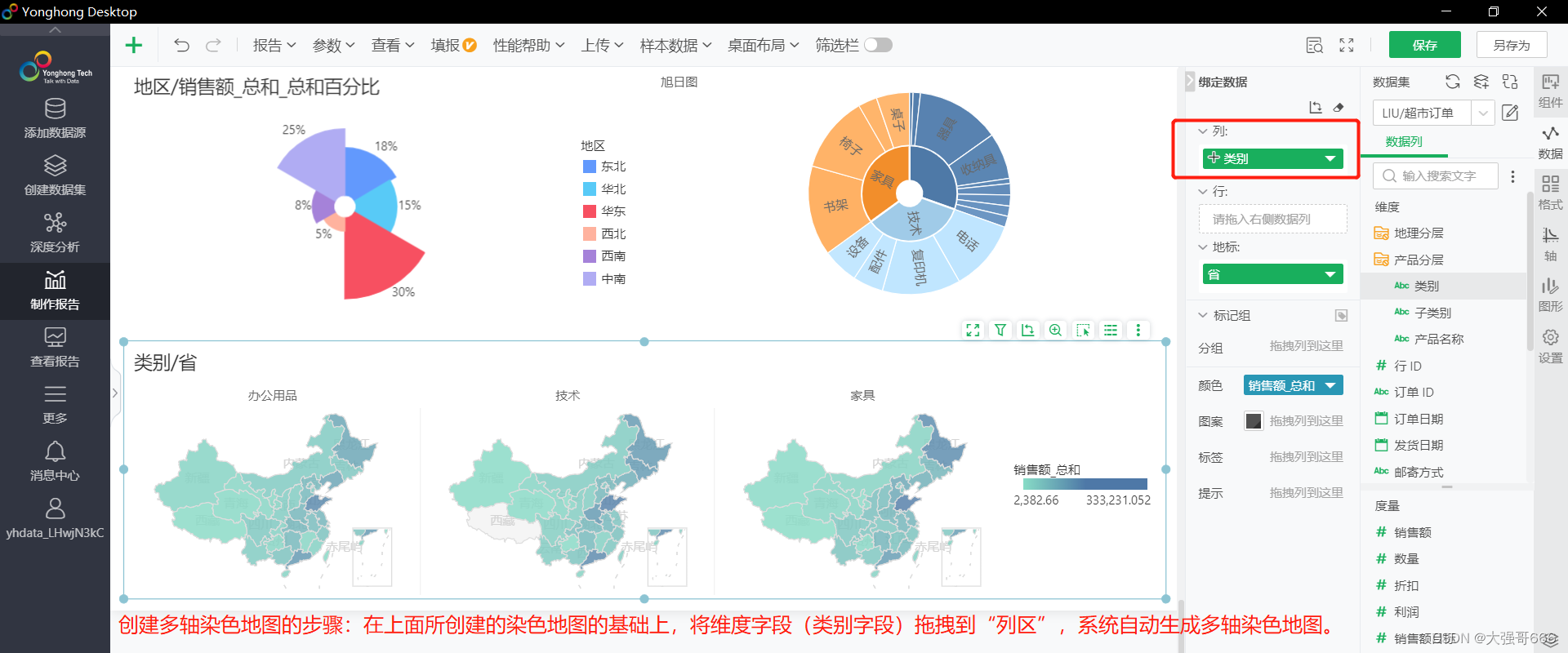This screenshot has width=1568, height=653.
Task: Open the 报告 menu
Action: 274,45
